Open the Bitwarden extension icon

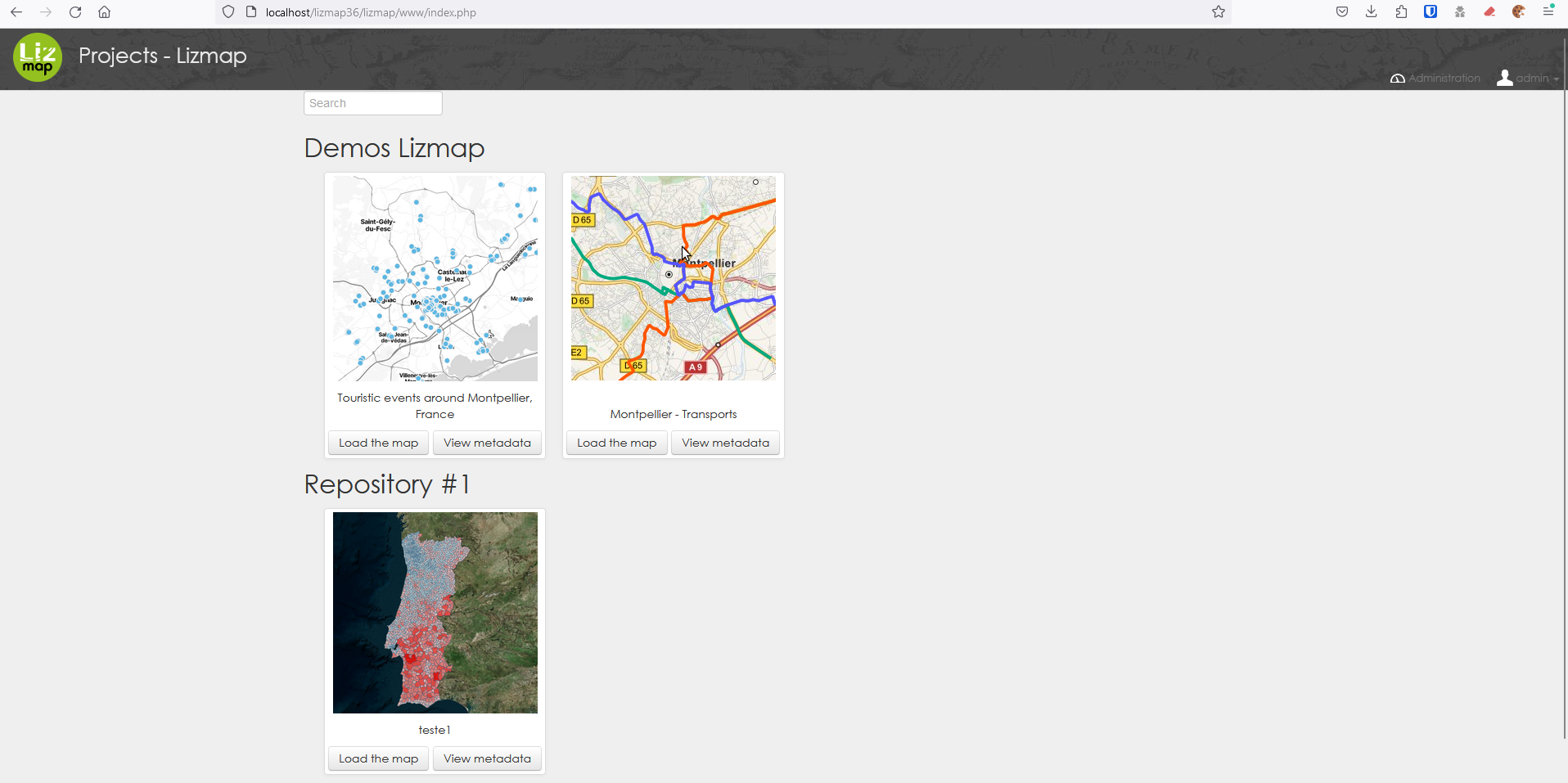(1431, 12)
